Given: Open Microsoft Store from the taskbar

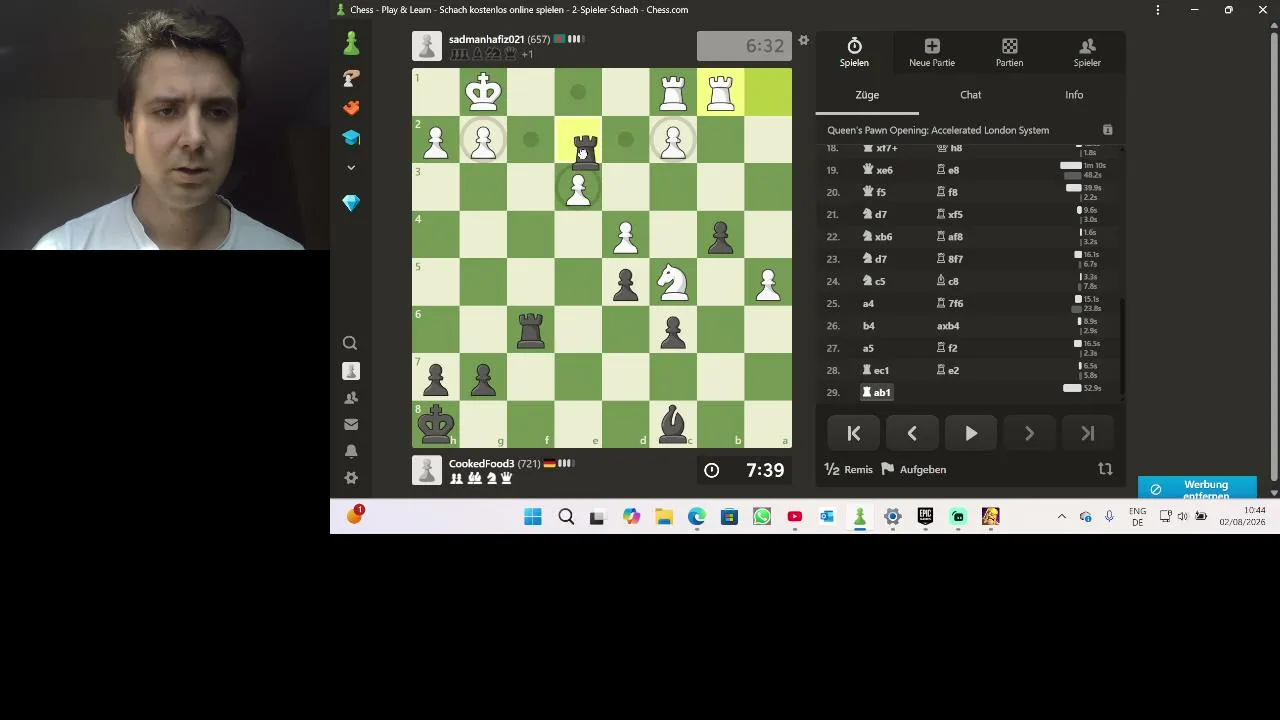Looking at the screenshot, I should coord(729,517).
